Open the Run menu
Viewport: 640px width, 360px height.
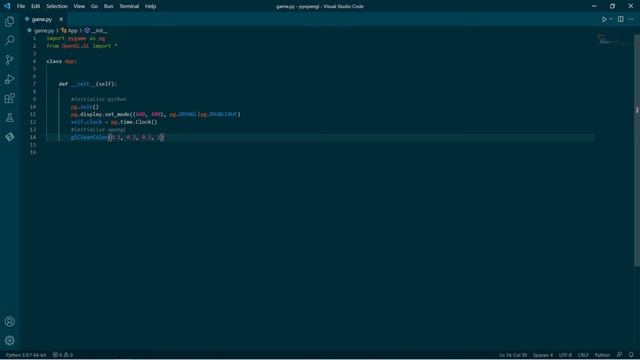tap(108, 6)
